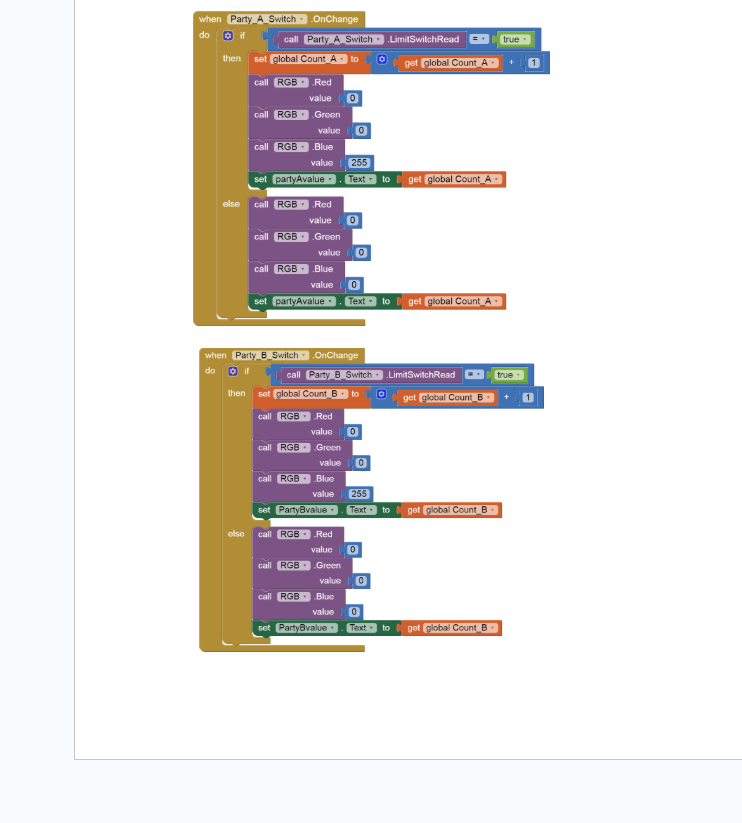Open RGB dropdown on Party_B then-branch Green call

[294, 448]
